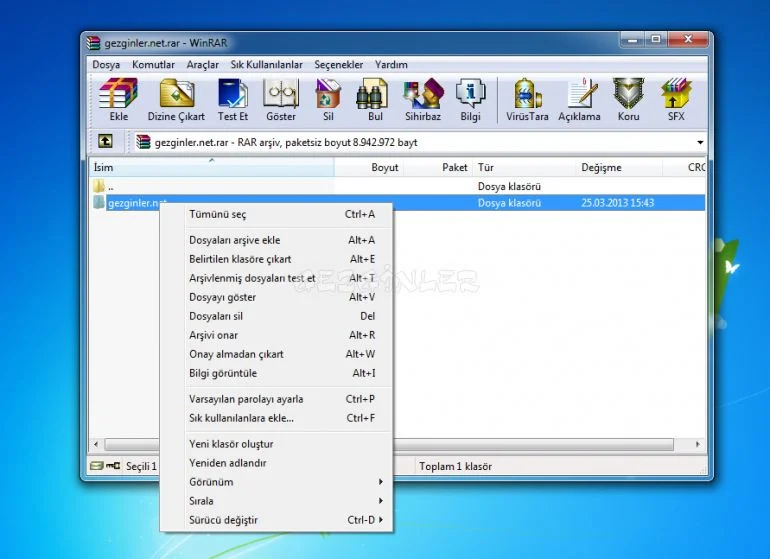Sort by the Boyut column header
770x559 pixels.
pyautogui.click(x=385, y=168)
